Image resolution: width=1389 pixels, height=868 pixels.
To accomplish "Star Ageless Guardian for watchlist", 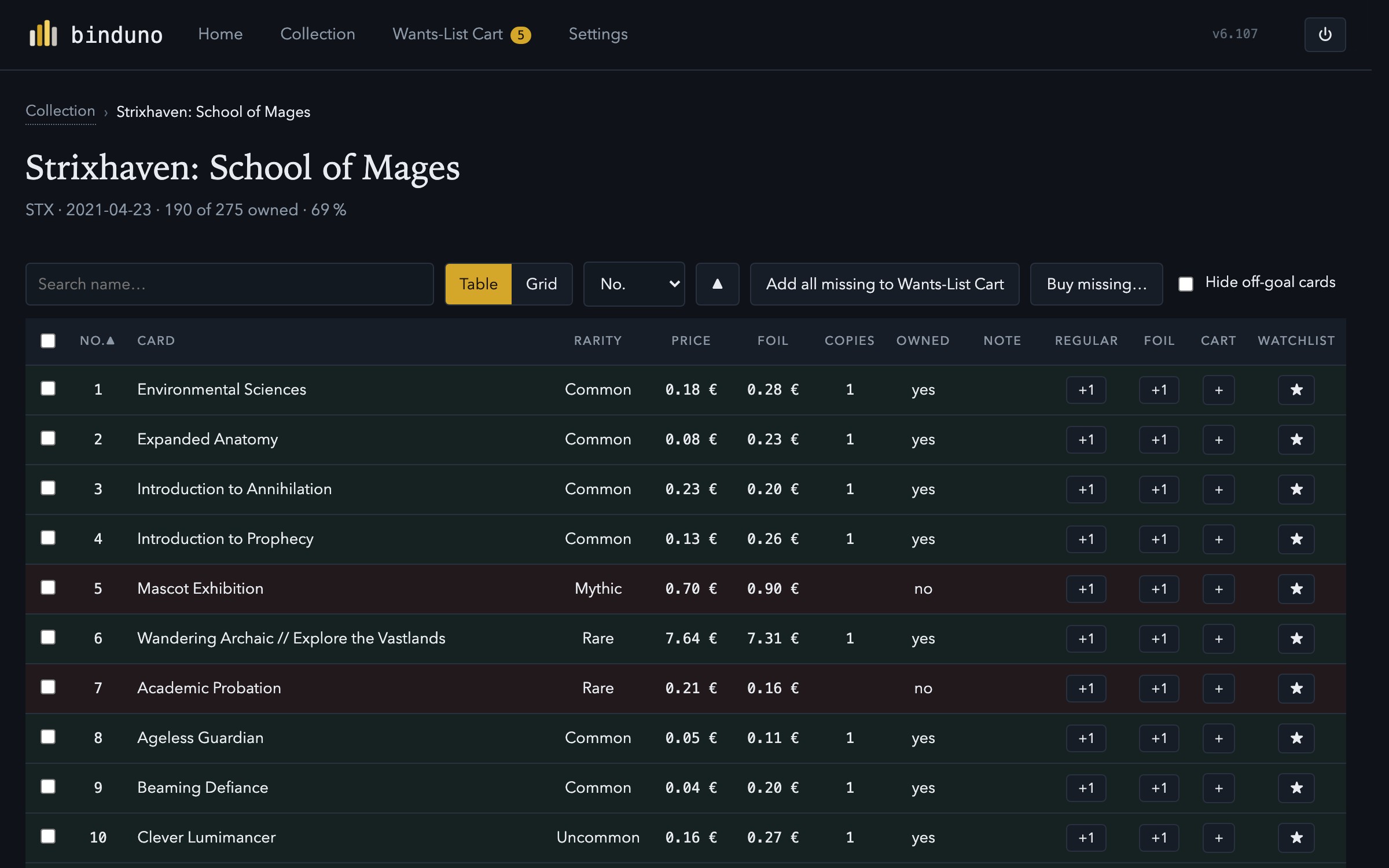I will 1296,738.
